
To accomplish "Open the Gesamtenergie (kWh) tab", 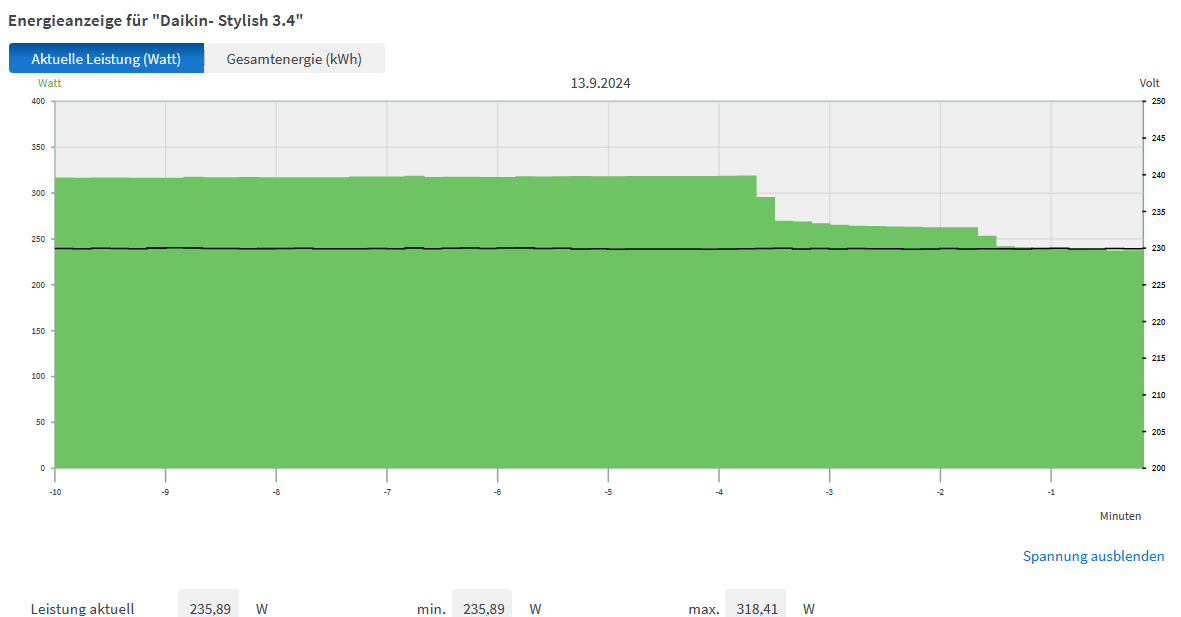I will point(294,59).
